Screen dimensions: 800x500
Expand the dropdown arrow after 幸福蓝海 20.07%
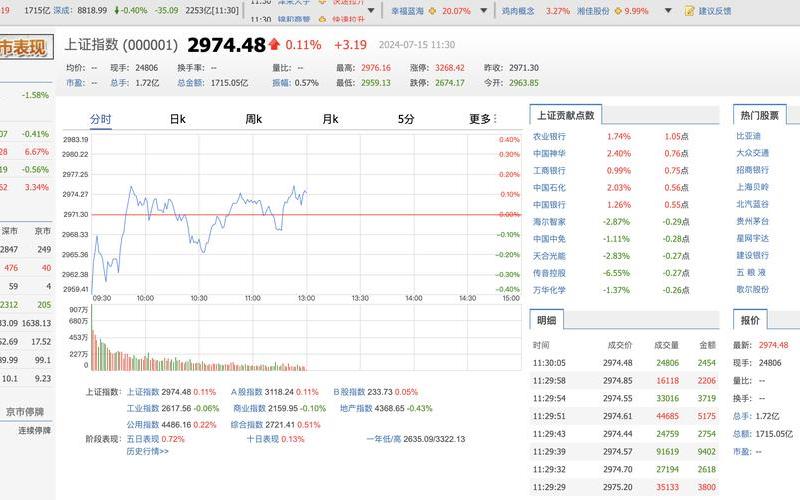point(483,11)
